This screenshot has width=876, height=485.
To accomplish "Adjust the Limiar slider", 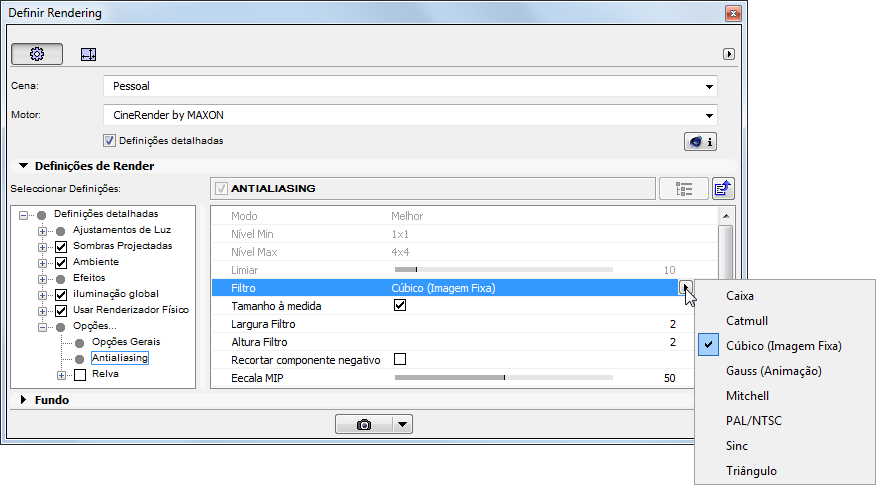I will click(x=503, y=270).
